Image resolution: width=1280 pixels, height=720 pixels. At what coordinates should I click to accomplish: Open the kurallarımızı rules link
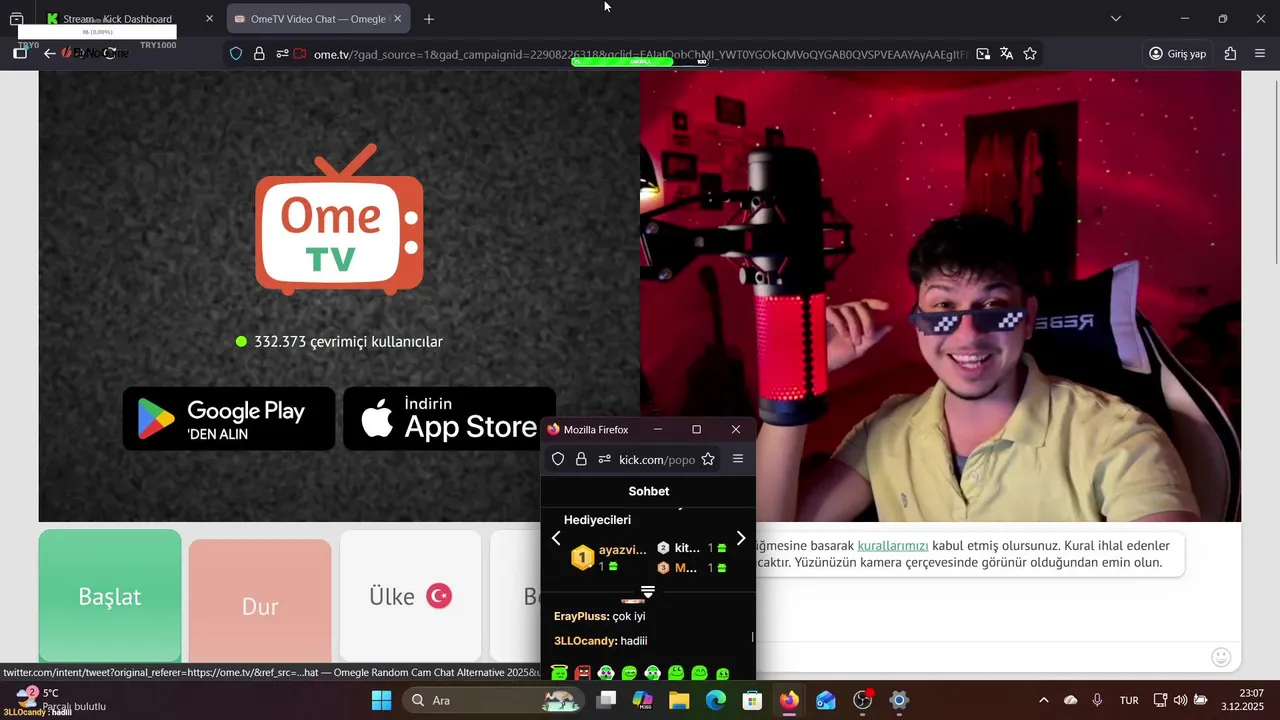click(893, 546)
